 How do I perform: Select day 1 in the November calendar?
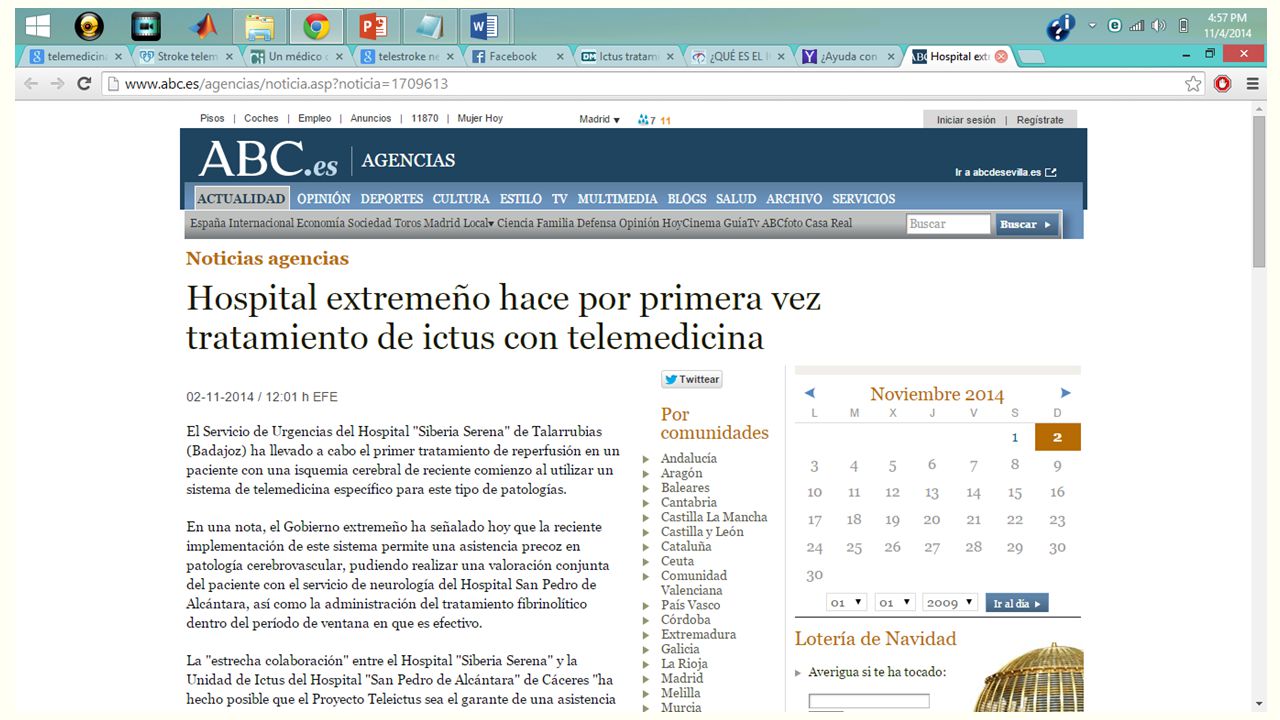click(1014, 437)
